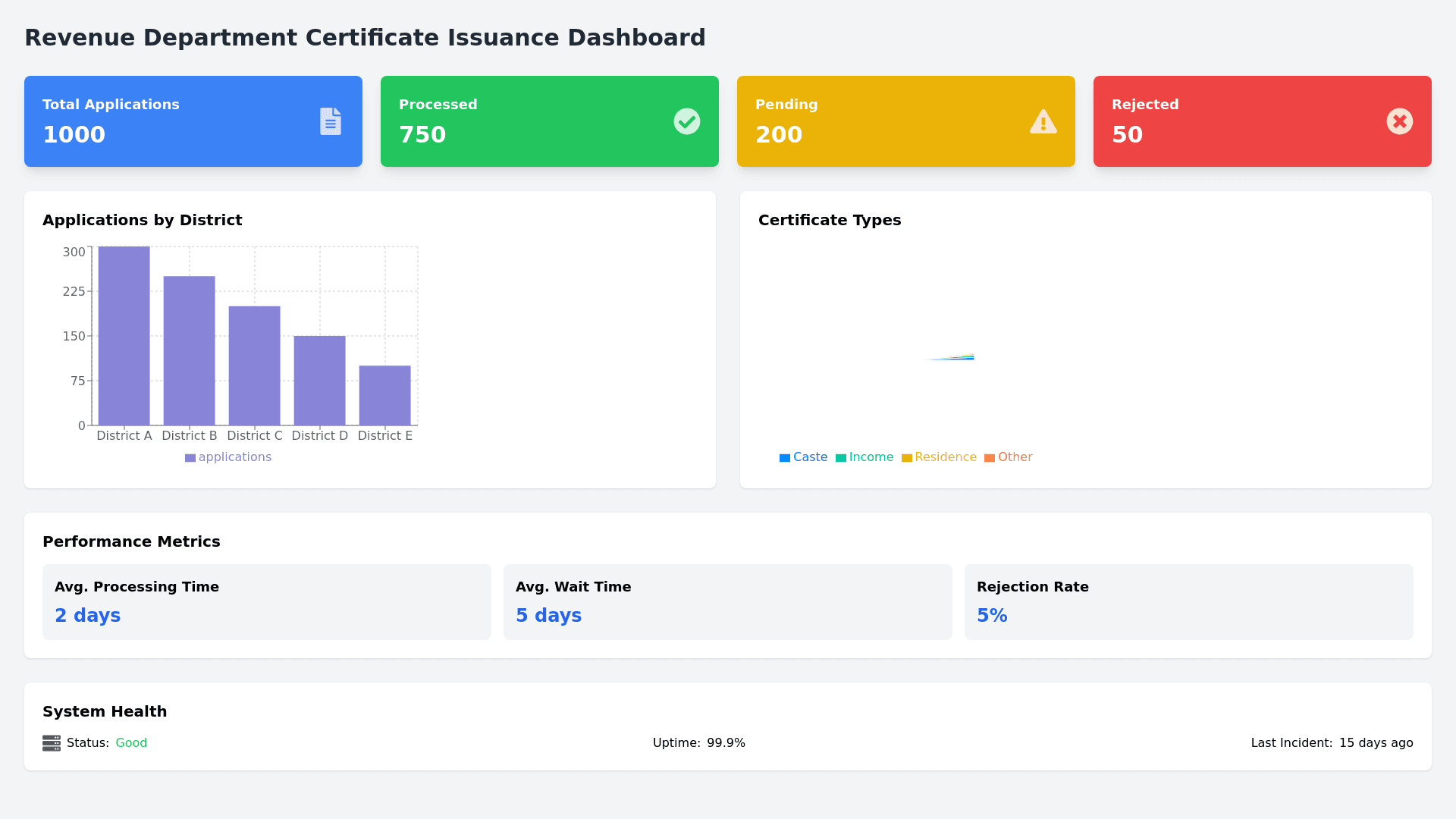The image size is (1456, 819).
Task: Select the District C bar in chart
Action: click(x=255, y=366)
